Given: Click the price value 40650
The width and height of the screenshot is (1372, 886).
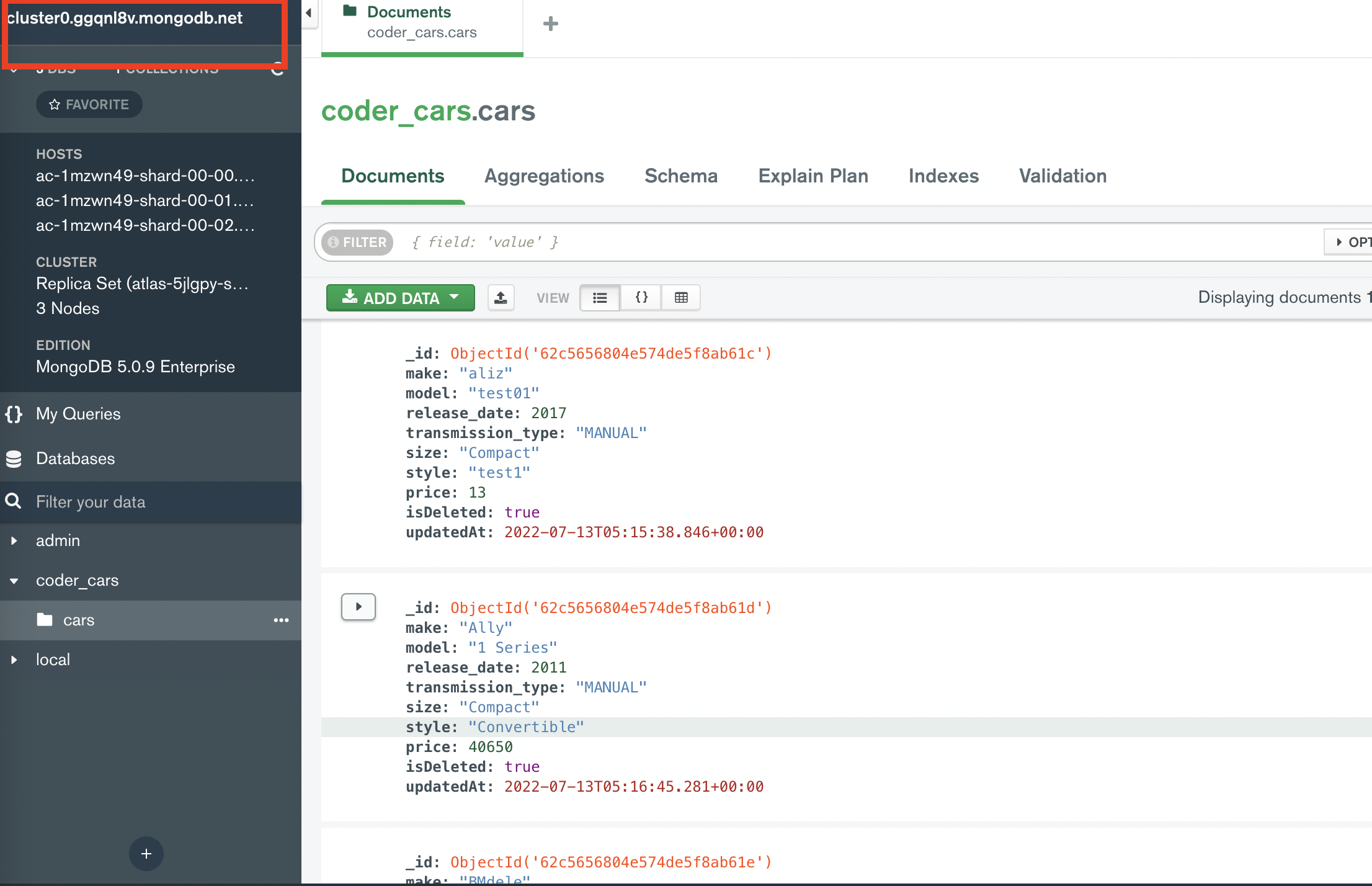Looking at the screenshot, I should click(491, 747).
